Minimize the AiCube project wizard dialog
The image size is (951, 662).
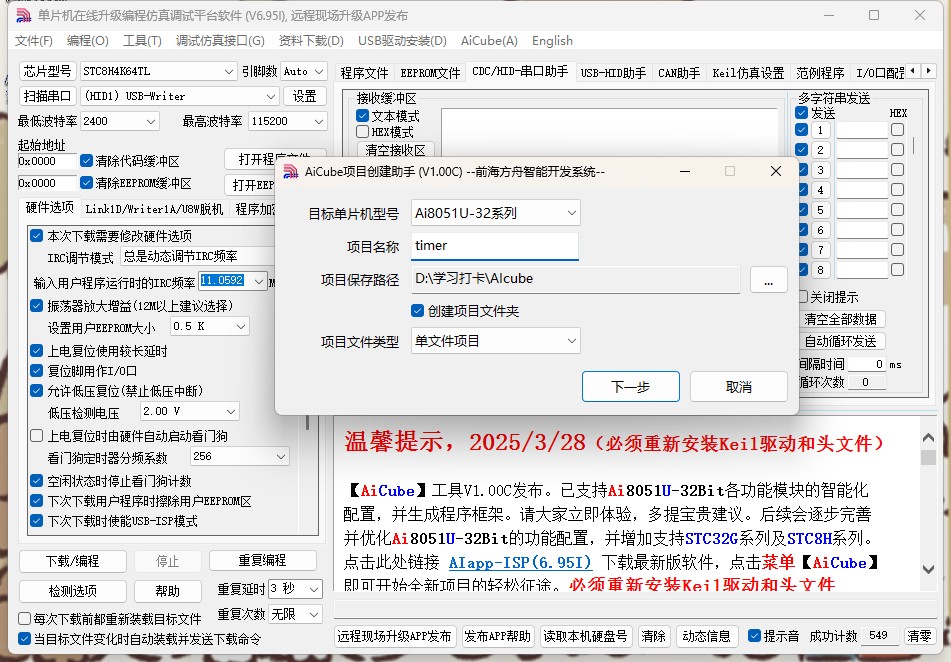point(685,172)
